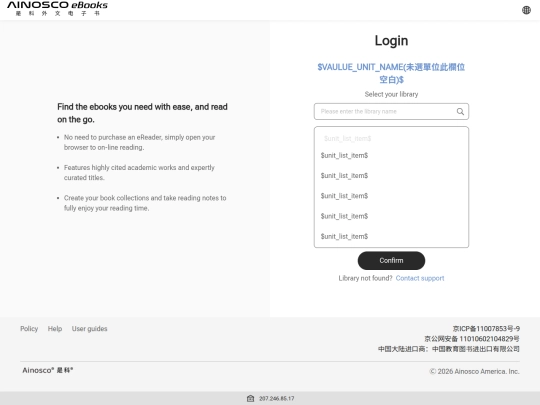Open the Help footer link
The width and height of the screenshot is (540, 405).
tap(55, 329)
